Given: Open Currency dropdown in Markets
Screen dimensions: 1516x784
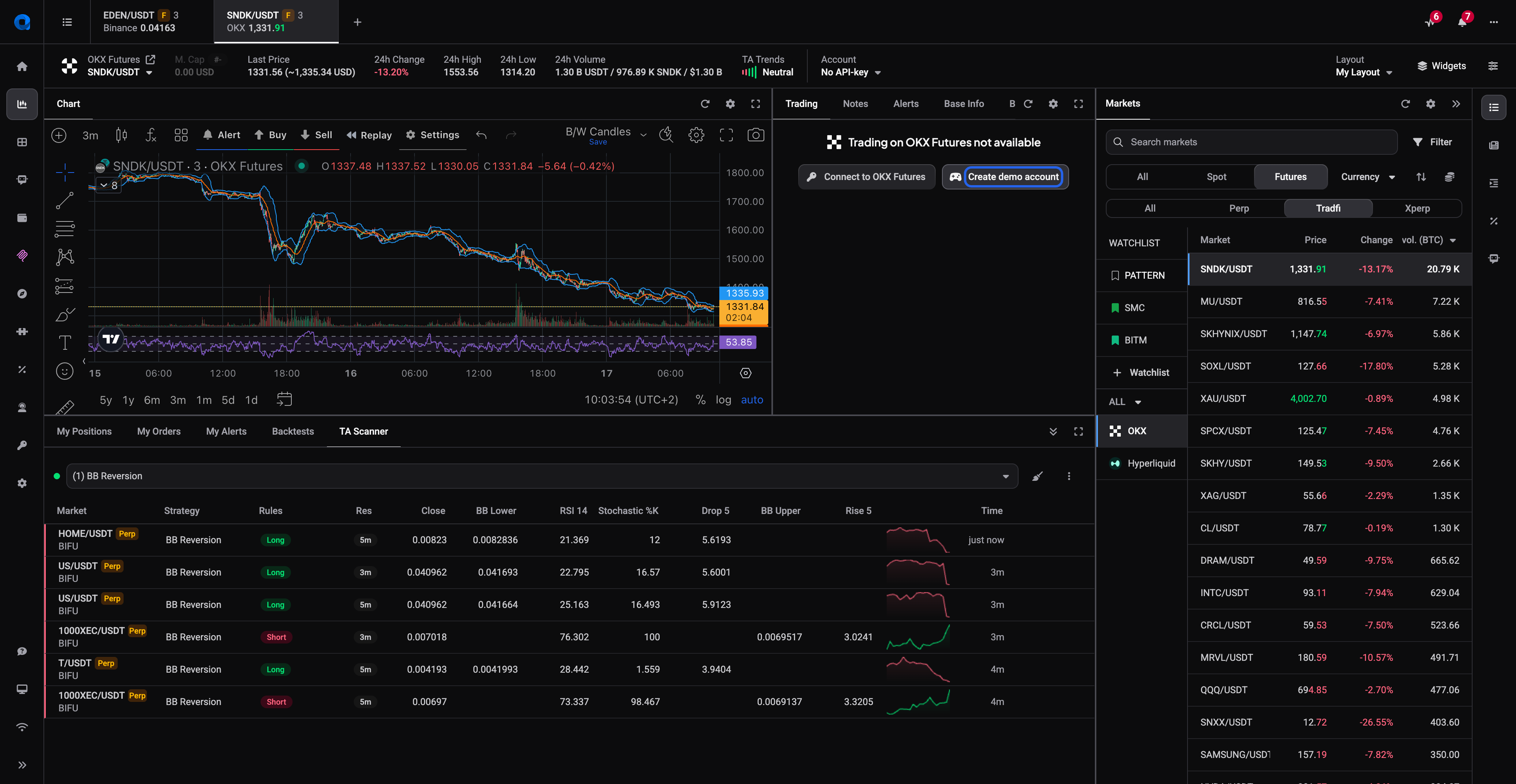Looking at the screenshot, I should (x=1368, y=177).
